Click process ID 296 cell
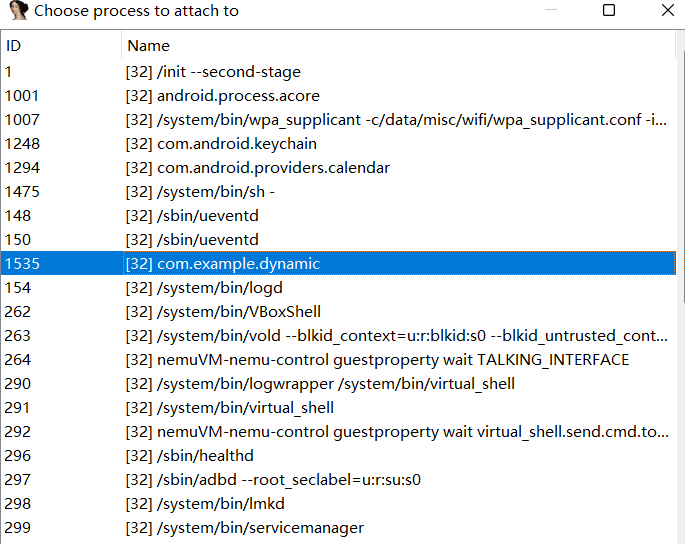685x544 pixels. pyautogui.click(x=18, y=456)
